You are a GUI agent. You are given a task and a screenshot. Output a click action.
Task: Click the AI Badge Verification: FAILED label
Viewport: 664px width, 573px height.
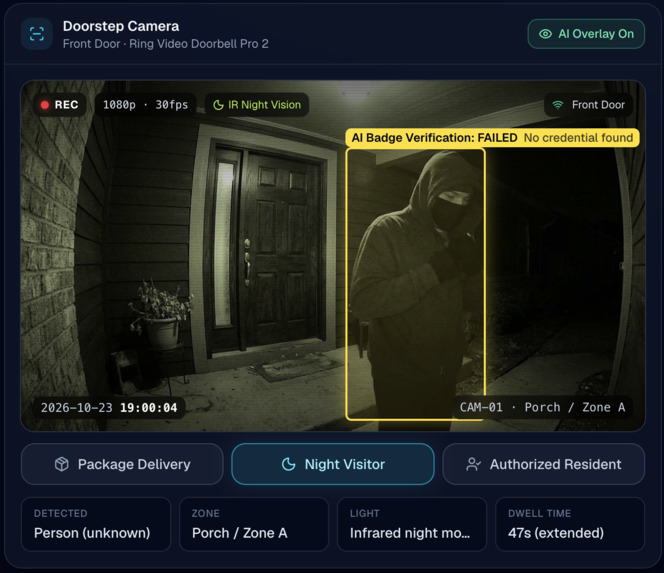(434, 138)
